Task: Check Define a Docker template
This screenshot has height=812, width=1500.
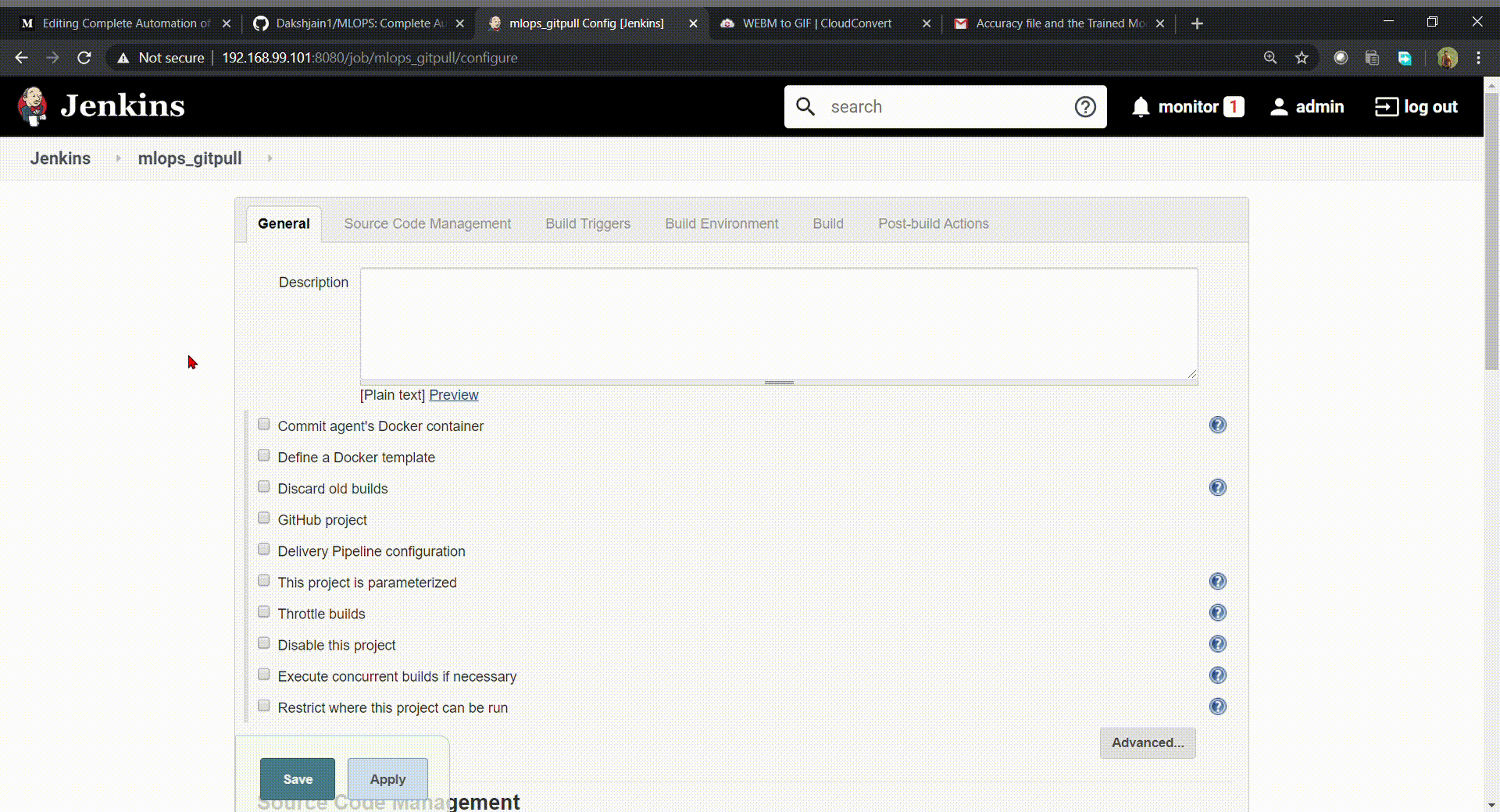Action: tap(264, 455)
